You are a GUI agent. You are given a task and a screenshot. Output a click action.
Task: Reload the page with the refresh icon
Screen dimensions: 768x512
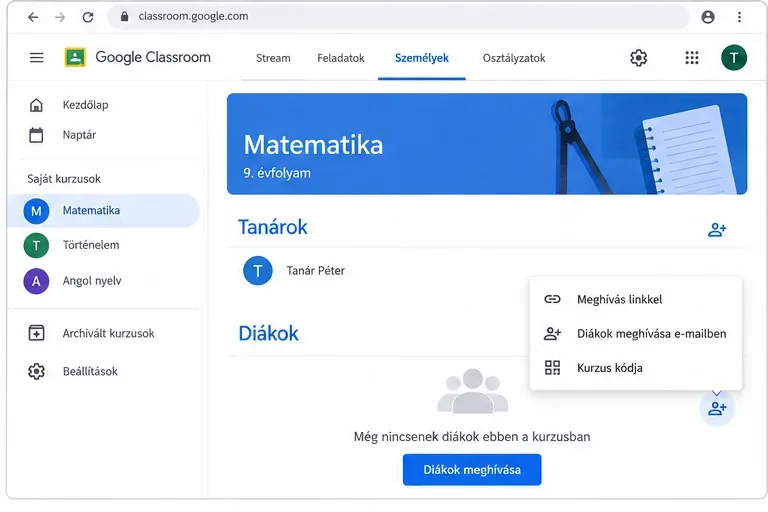click(x=88, y=17)
